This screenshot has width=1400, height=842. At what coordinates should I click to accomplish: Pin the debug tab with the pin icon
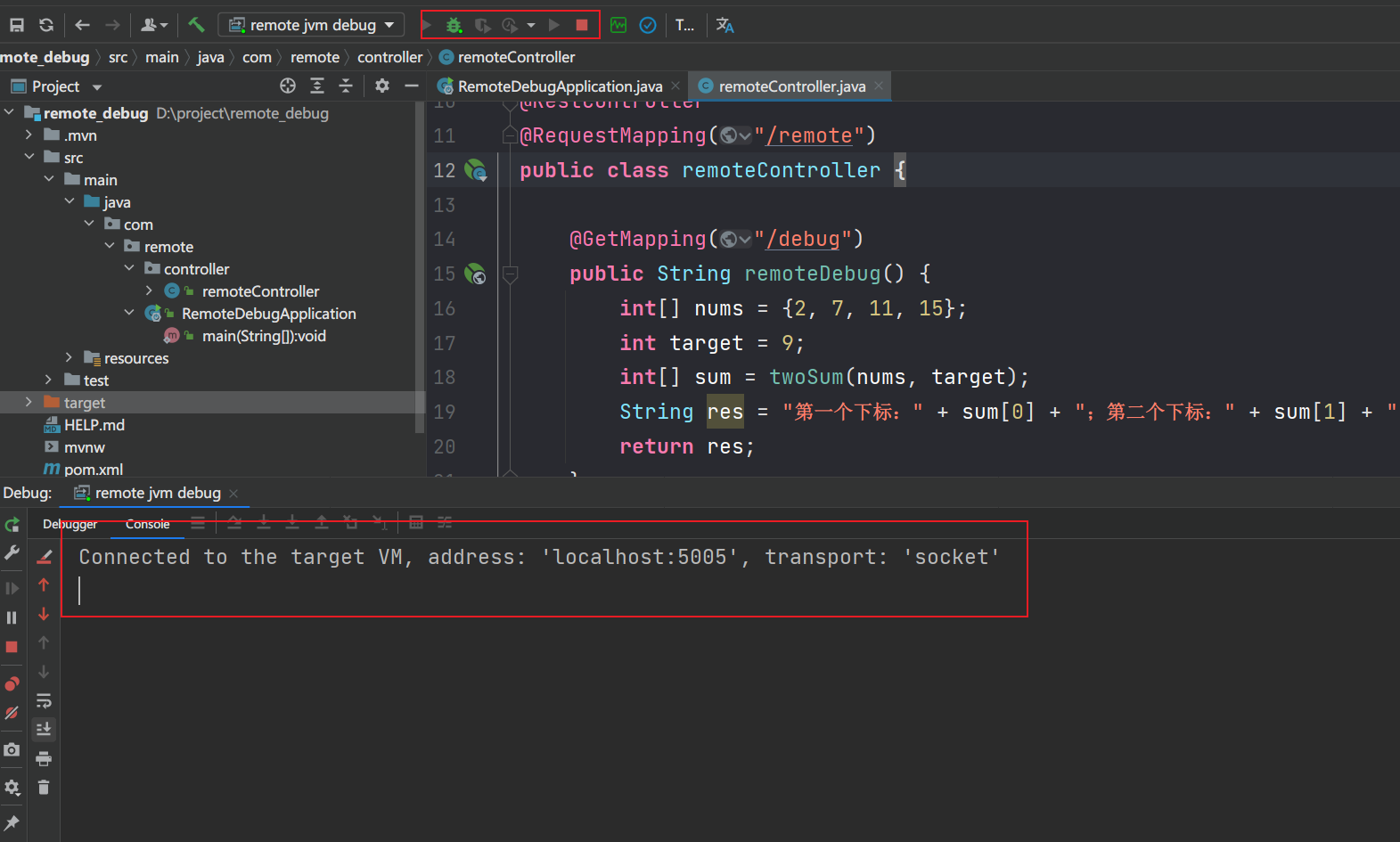point(12,822)
